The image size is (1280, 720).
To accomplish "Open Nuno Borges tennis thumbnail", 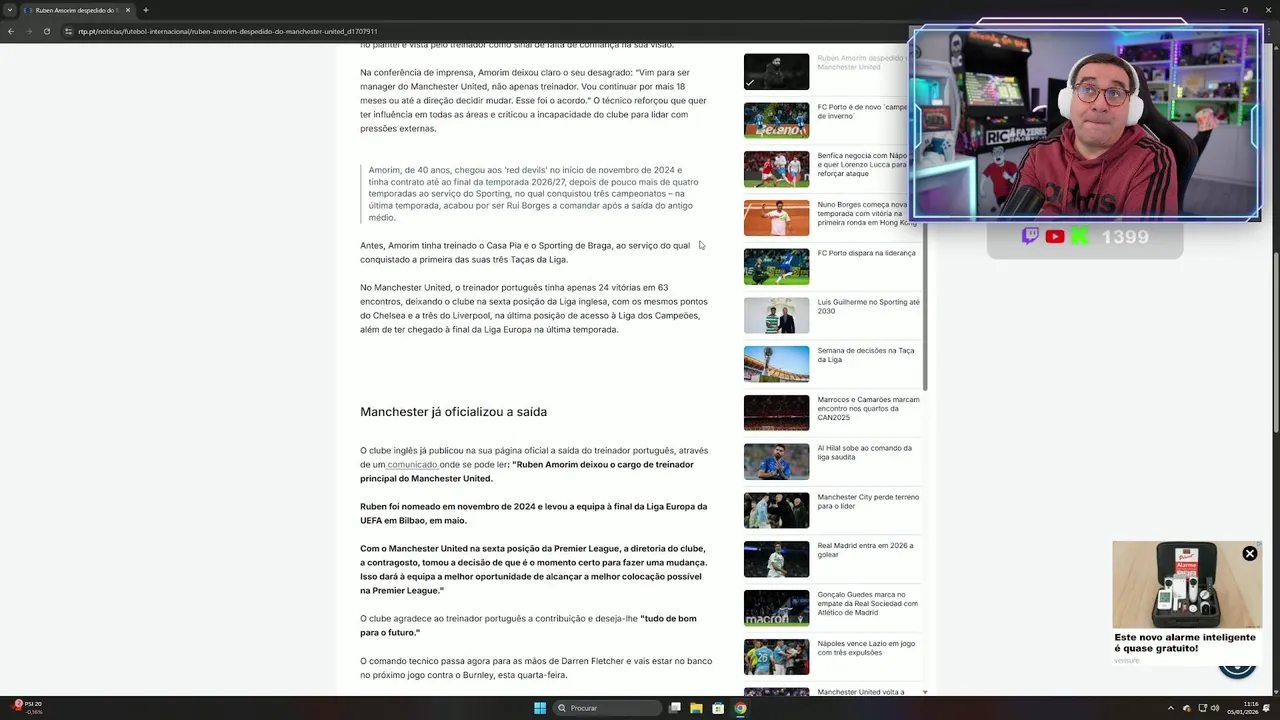I will click(x=776, y=218).
